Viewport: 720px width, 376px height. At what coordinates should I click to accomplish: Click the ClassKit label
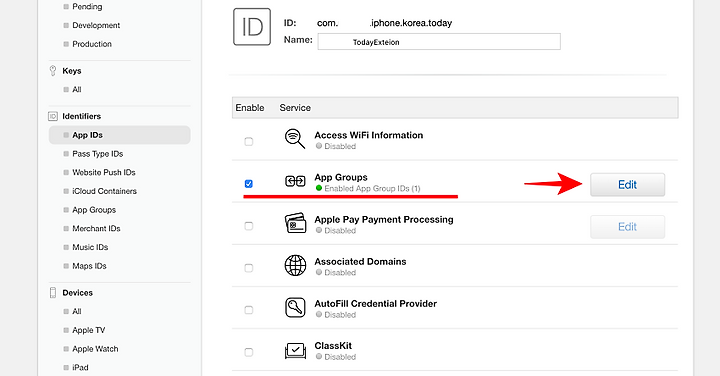click(x=333, y=346)
